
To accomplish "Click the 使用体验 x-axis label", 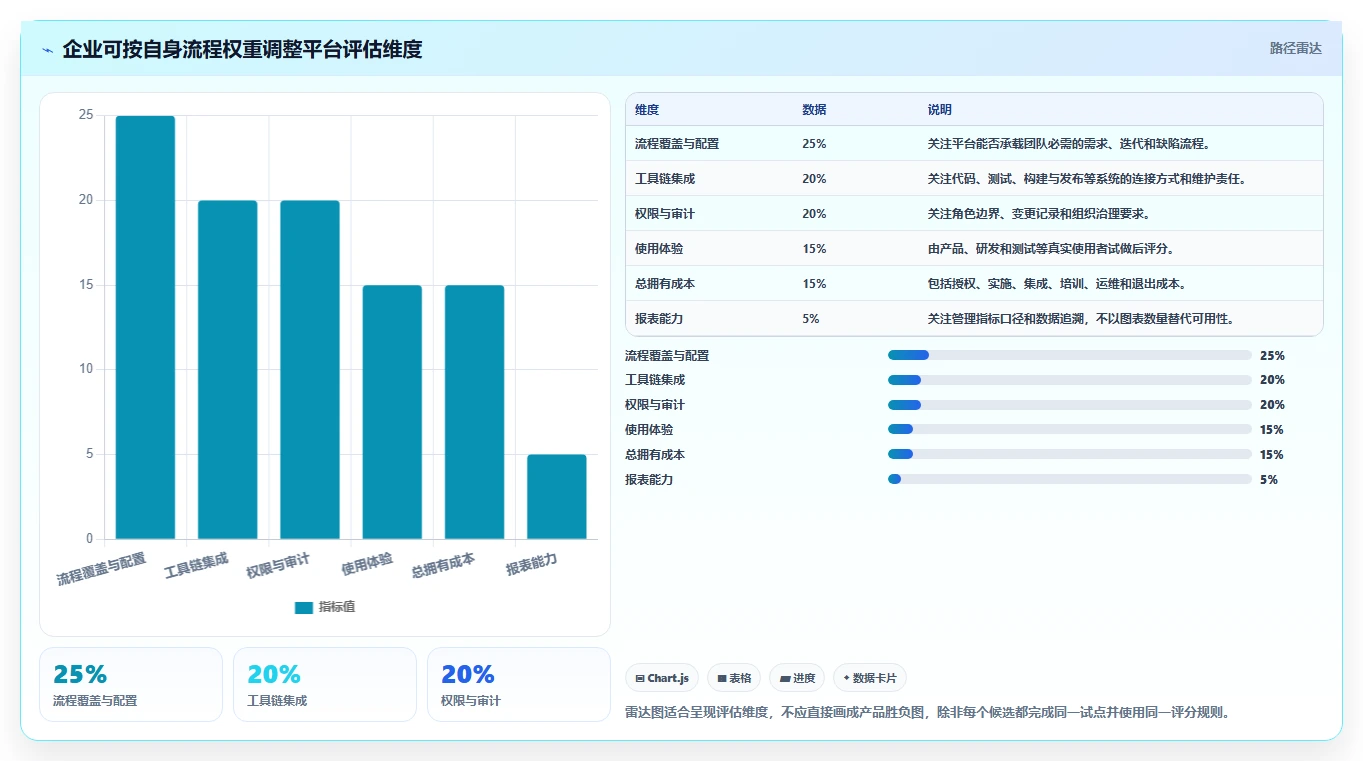I will (367, 564).
